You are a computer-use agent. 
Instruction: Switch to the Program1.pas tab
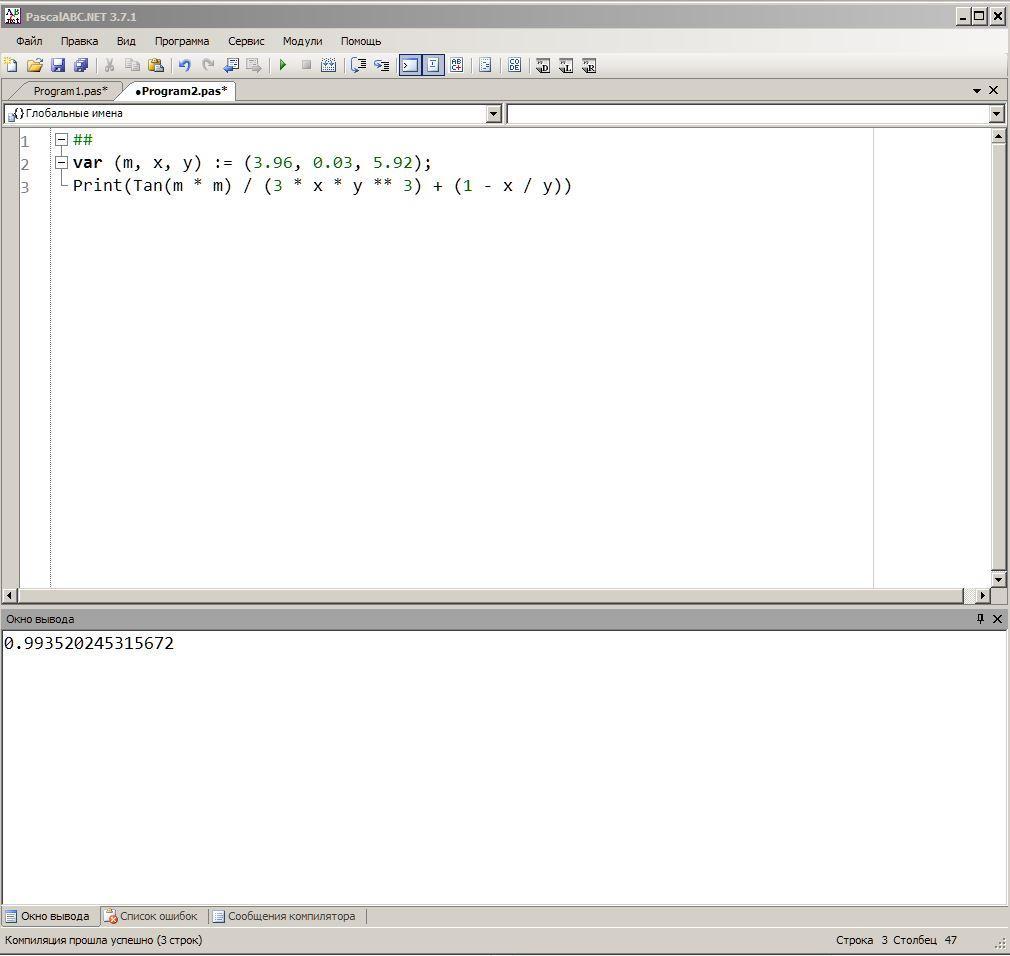coord(70,91)
